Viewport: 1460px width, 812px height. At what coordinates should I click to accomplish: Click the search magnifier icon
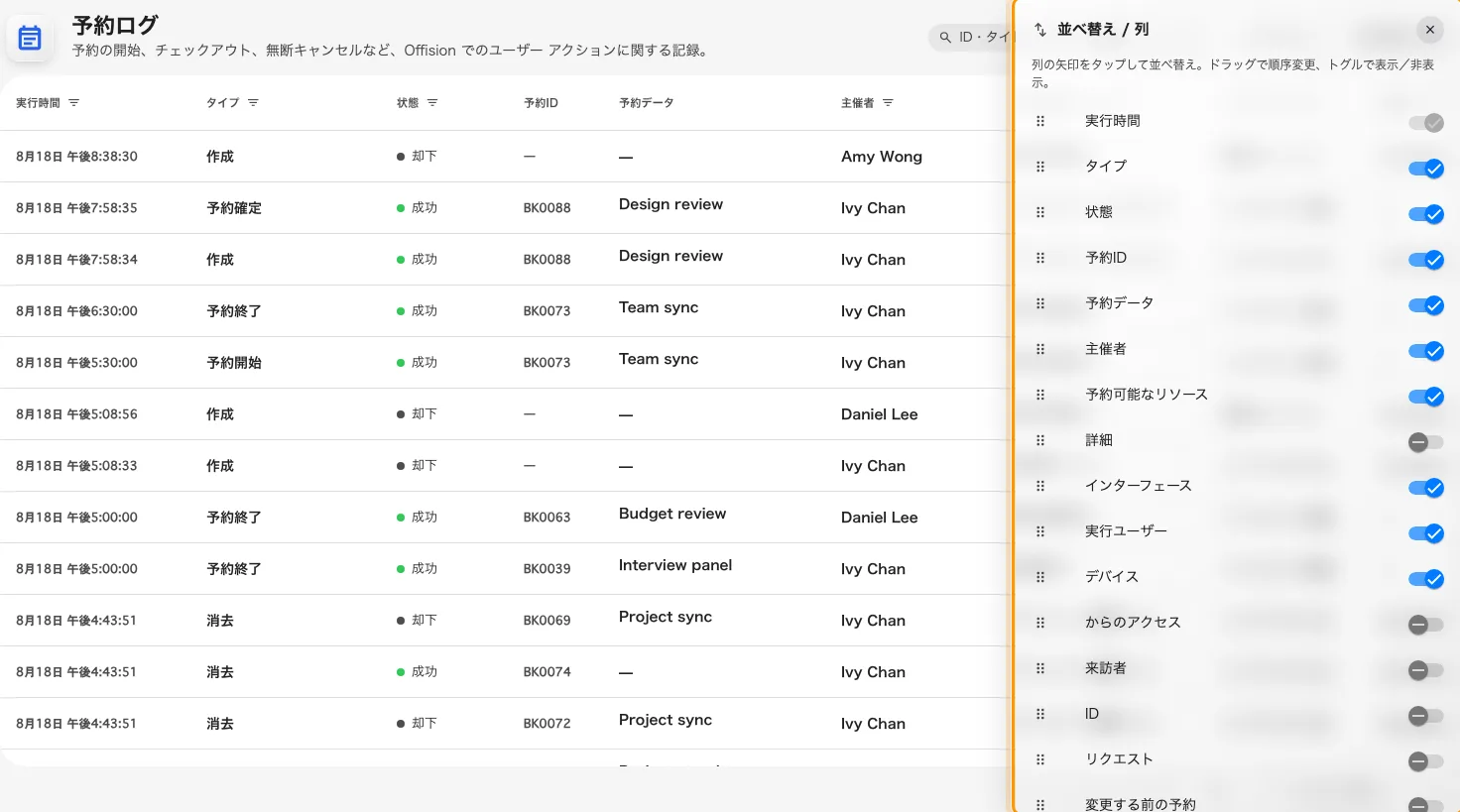[x=945, y=37]
